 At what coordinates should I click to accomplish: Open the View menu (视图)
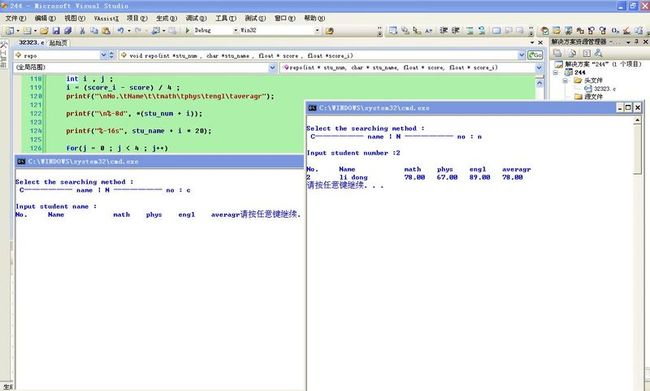tap(75, 18)
